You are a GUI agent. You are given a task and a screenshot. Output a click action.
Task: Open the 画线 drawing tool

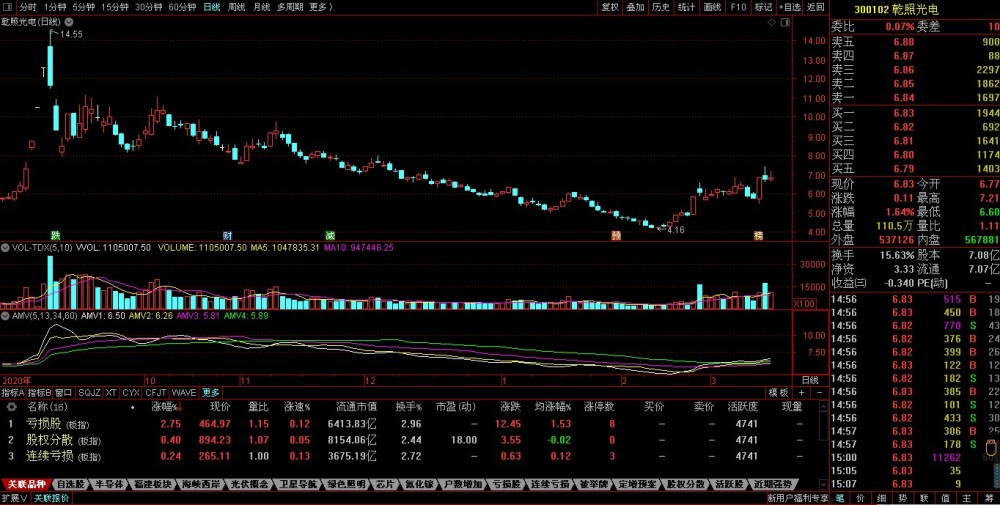712,7
